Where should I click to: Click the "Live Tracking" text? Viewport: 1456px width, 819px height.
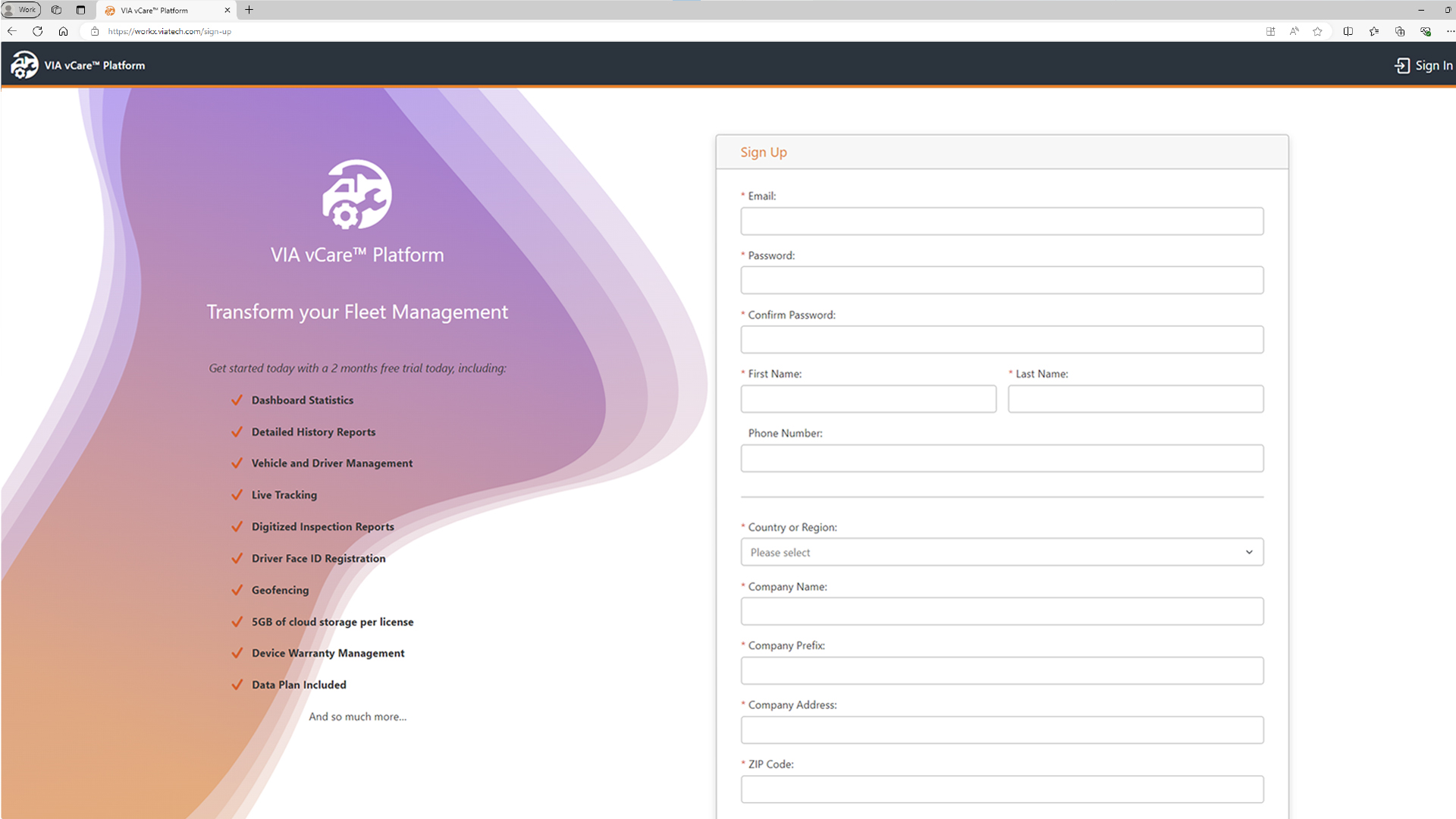pyautogui.click(x=284, y=495)
